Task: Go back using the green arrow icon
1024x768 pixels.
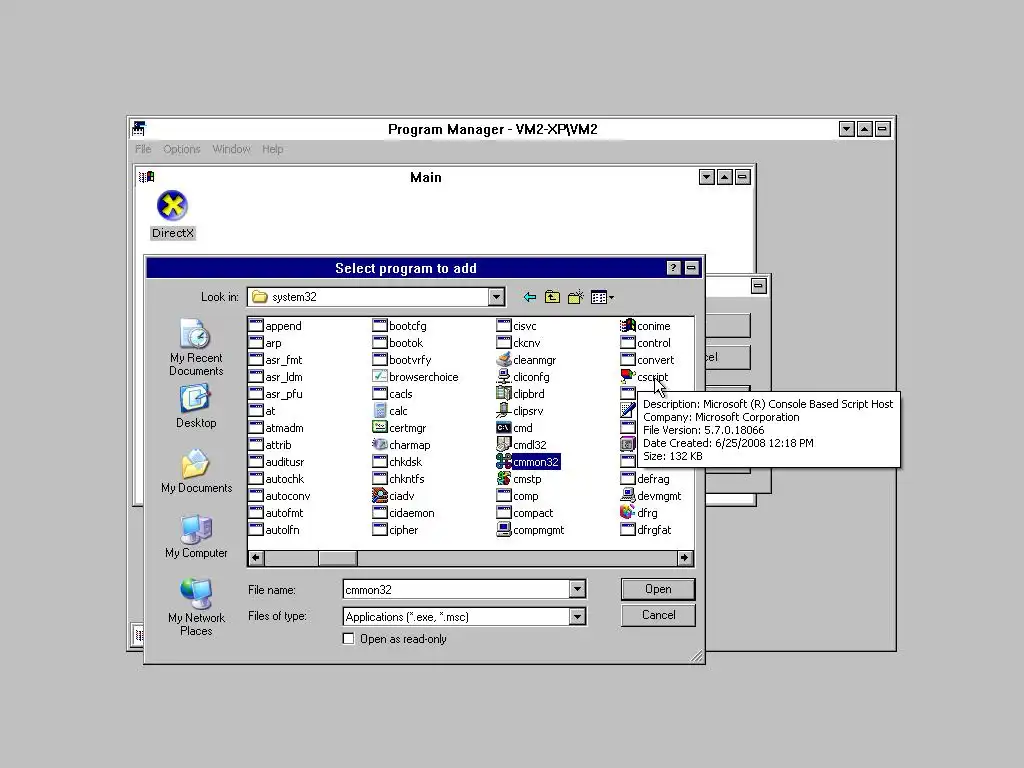Action: (x=530, y=297)
